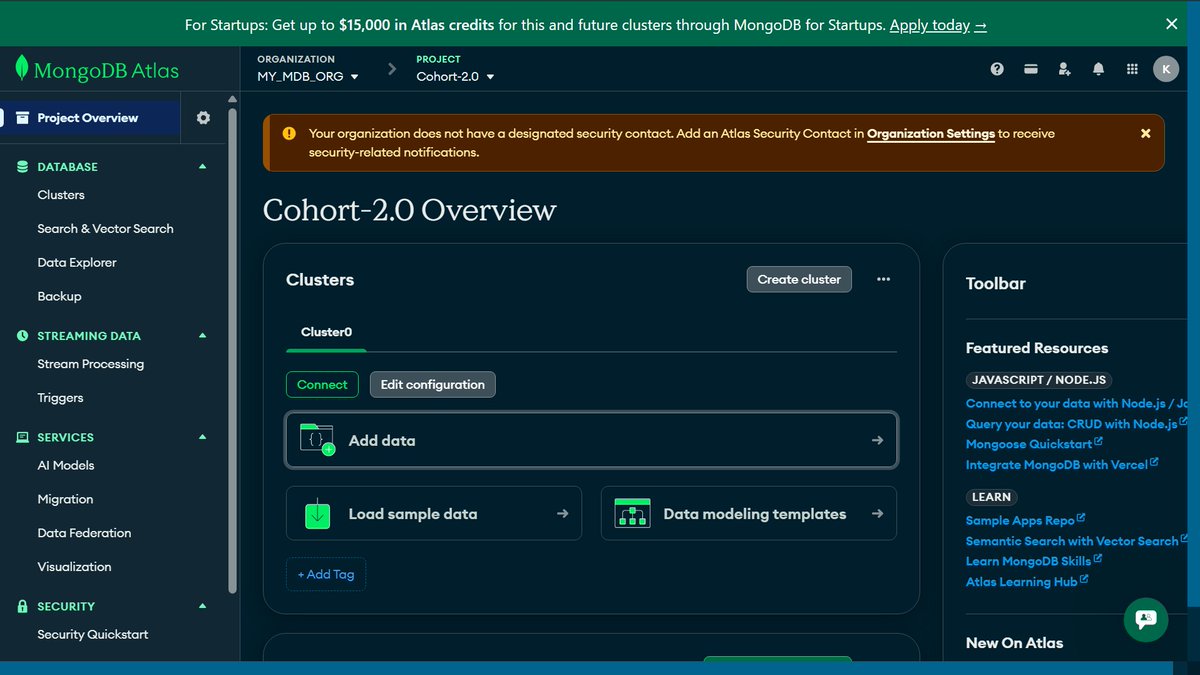
Task: Open the user avatar K menu
Action: pos(1166,69)
